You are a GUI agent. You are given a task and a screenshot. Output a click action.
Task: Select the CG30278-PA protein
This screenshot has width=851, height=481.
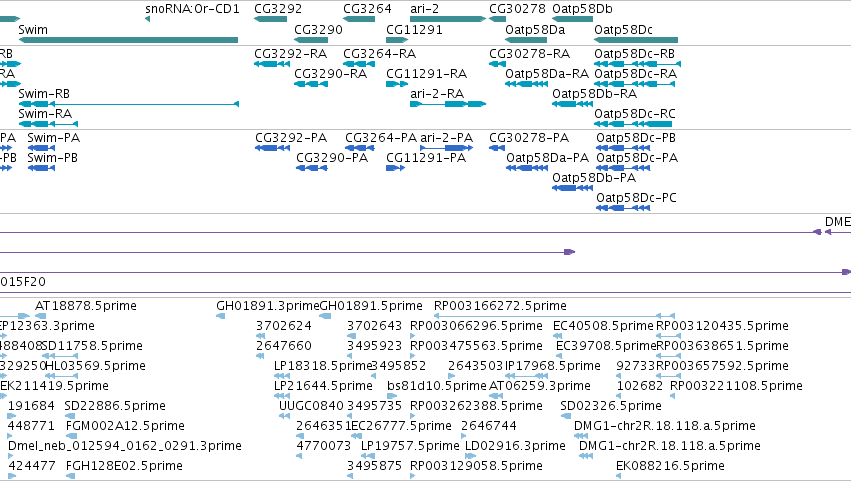[x=497, y=148]
